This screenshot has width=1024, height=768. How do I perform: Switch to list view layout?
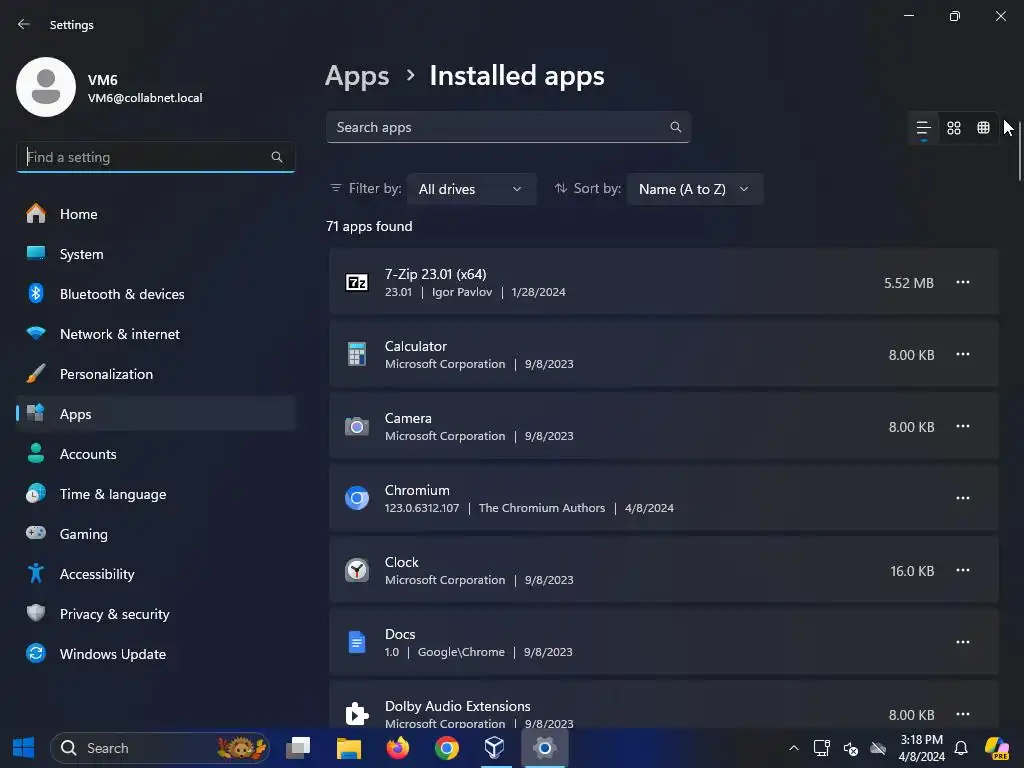pyautogui.click(x=923, y=128)
